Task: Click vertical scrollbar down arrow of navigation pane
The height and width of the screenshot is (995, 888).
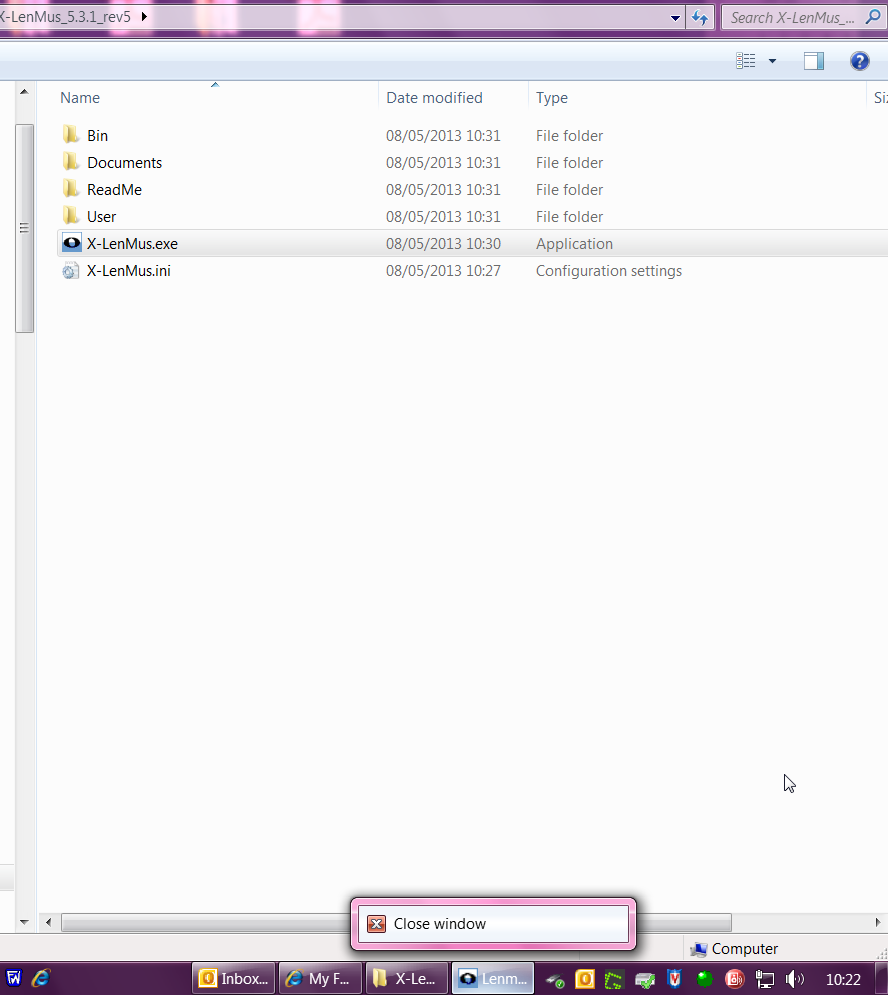Action: pyautogui.click(x=24, y=922)
